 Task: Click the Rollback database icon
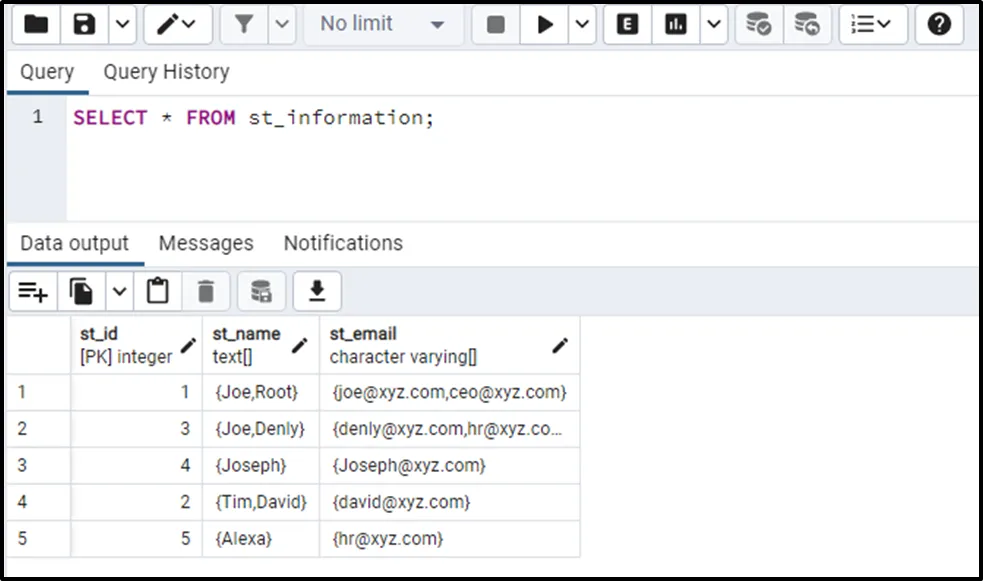(x=806, y=25)
